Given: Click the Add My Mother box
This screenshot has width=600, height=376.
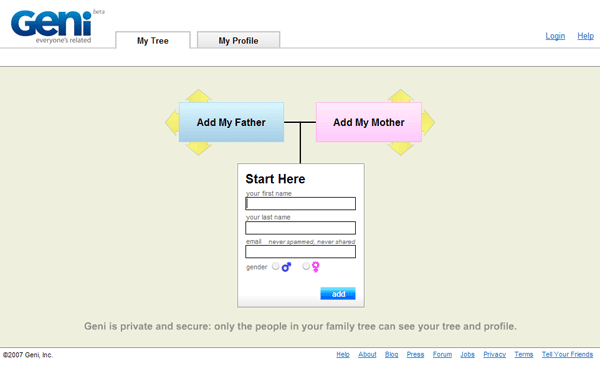Looking at the screenshot, I should click(x=369, y=122).
